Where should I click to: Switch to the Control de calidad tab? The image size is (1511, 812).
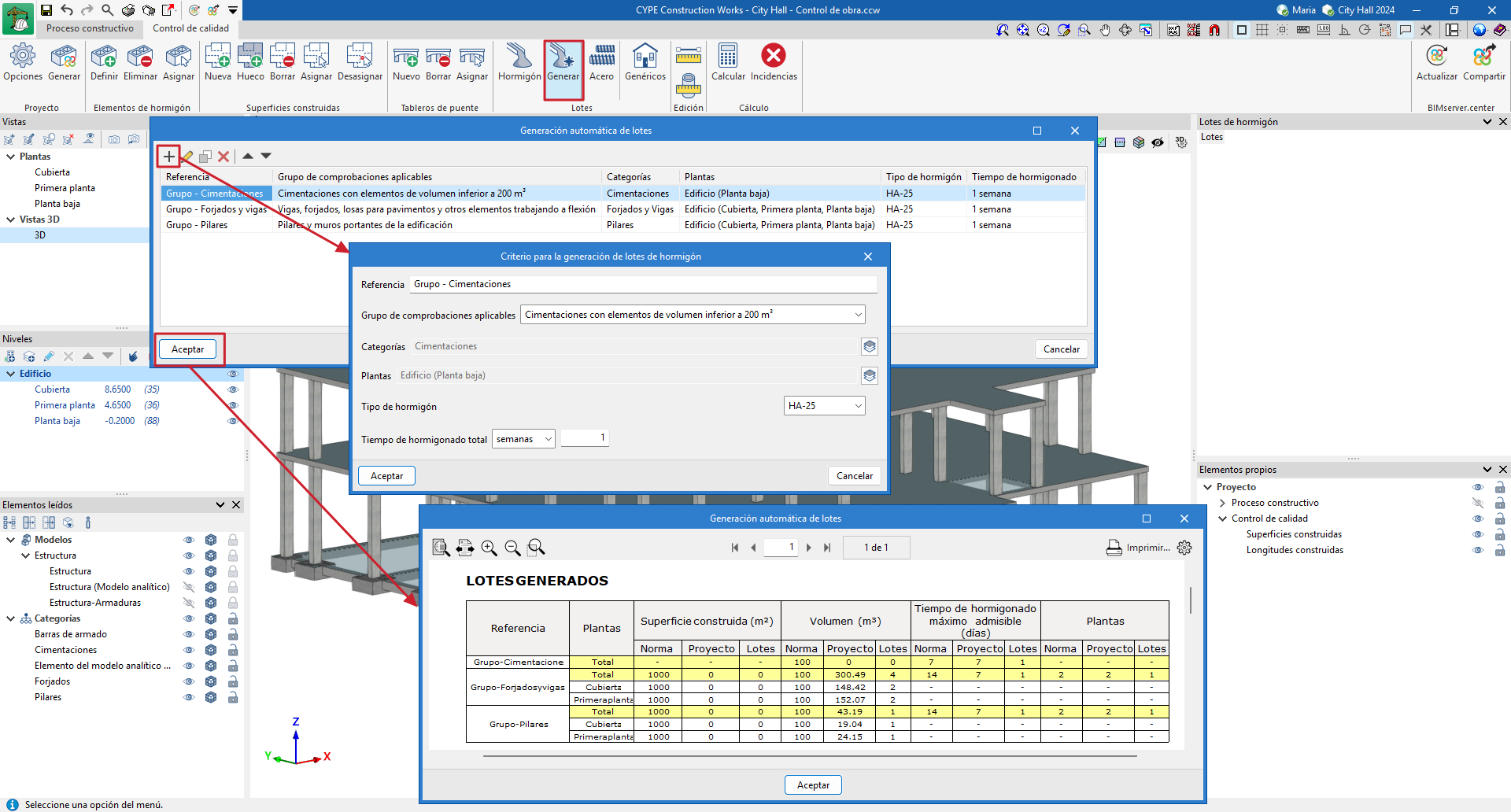(x=190, y=28)
